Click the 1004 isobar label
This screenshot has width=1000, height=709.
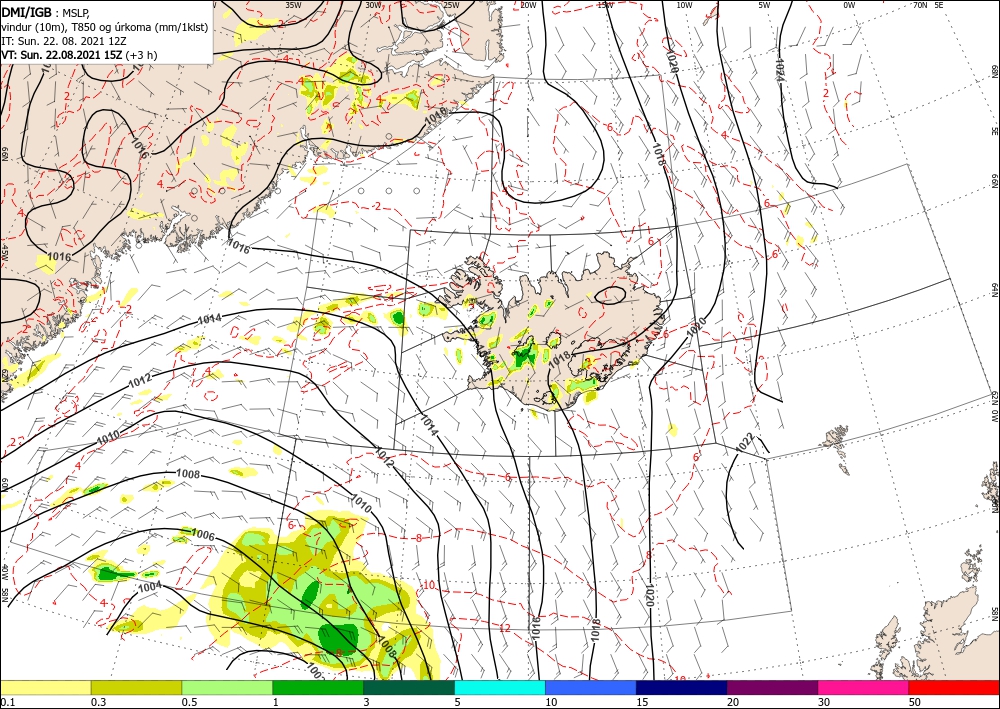click(150, 587)
